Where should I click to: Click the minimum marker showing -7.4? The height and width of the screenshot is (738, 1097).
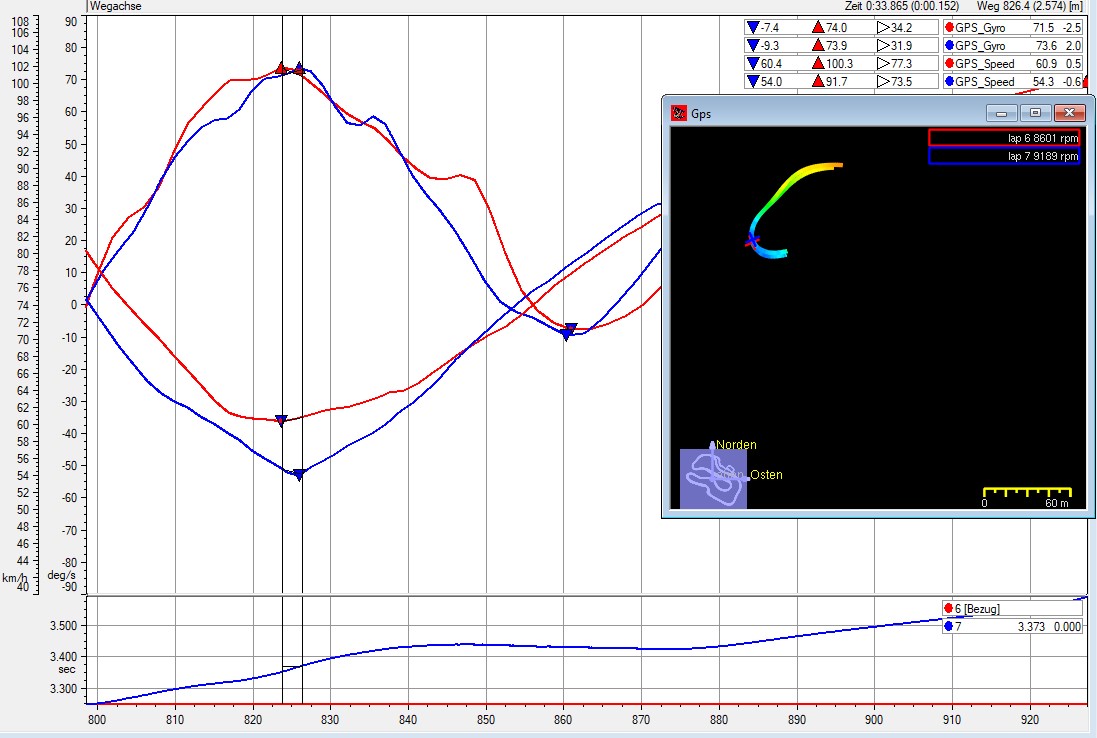(752, 28)
